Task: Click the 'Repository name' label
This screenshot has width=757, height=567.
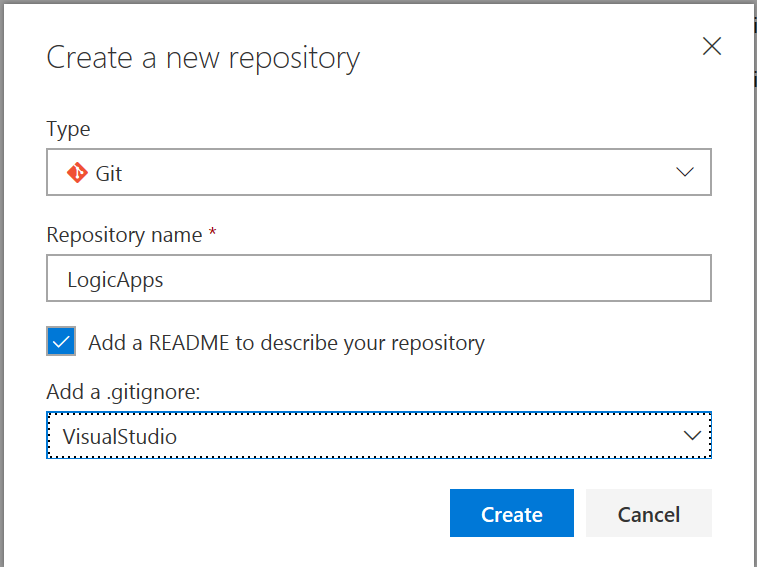Action: [124, 235]
